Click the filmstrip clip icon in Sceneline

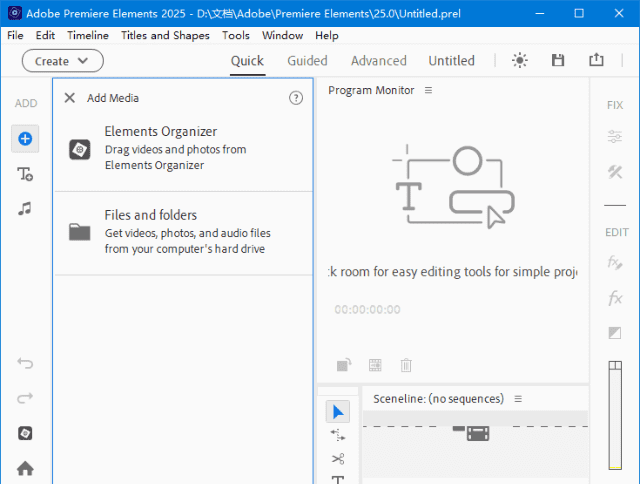click(478, 433)
